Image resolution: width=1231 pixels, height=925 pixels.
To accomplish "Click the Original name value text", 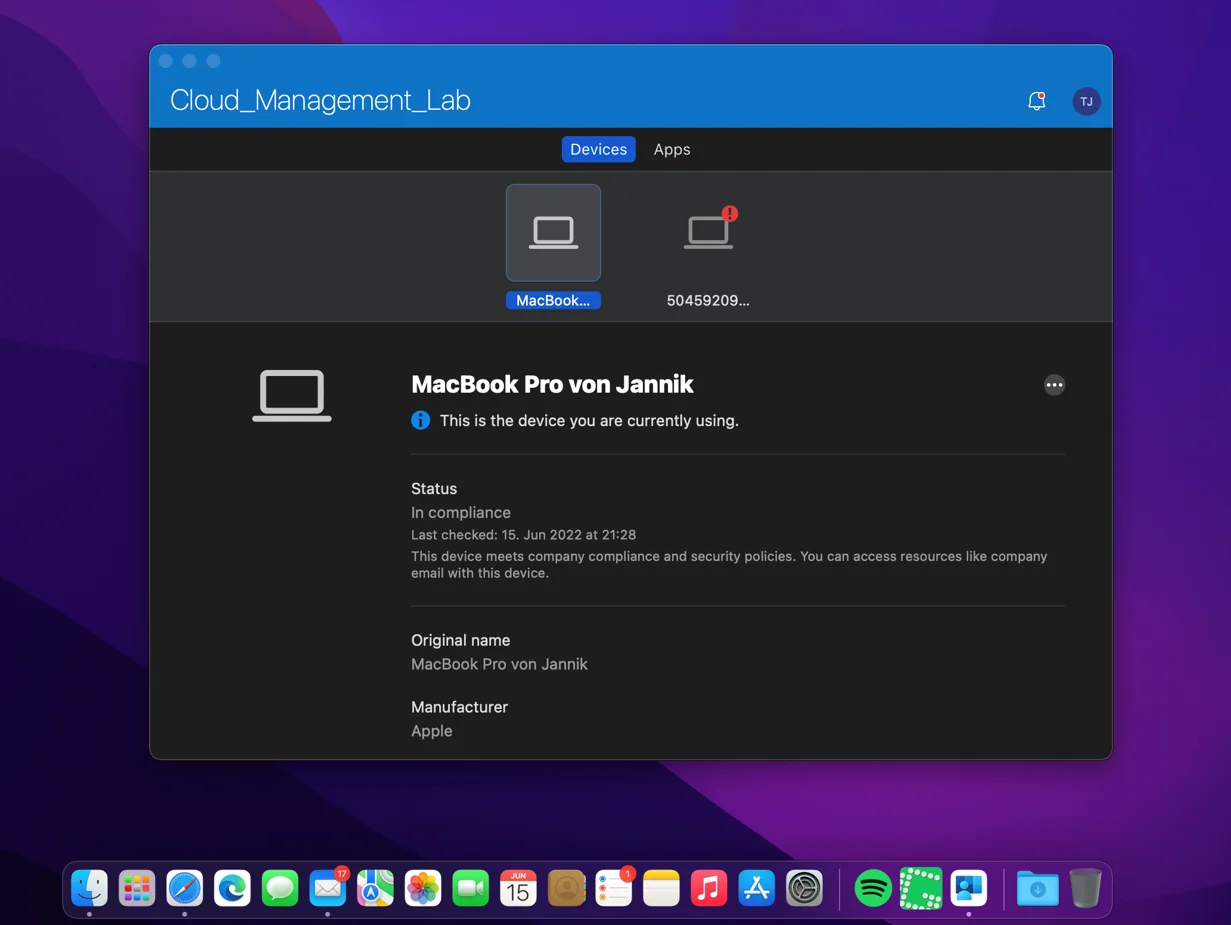I will (499, 664).
